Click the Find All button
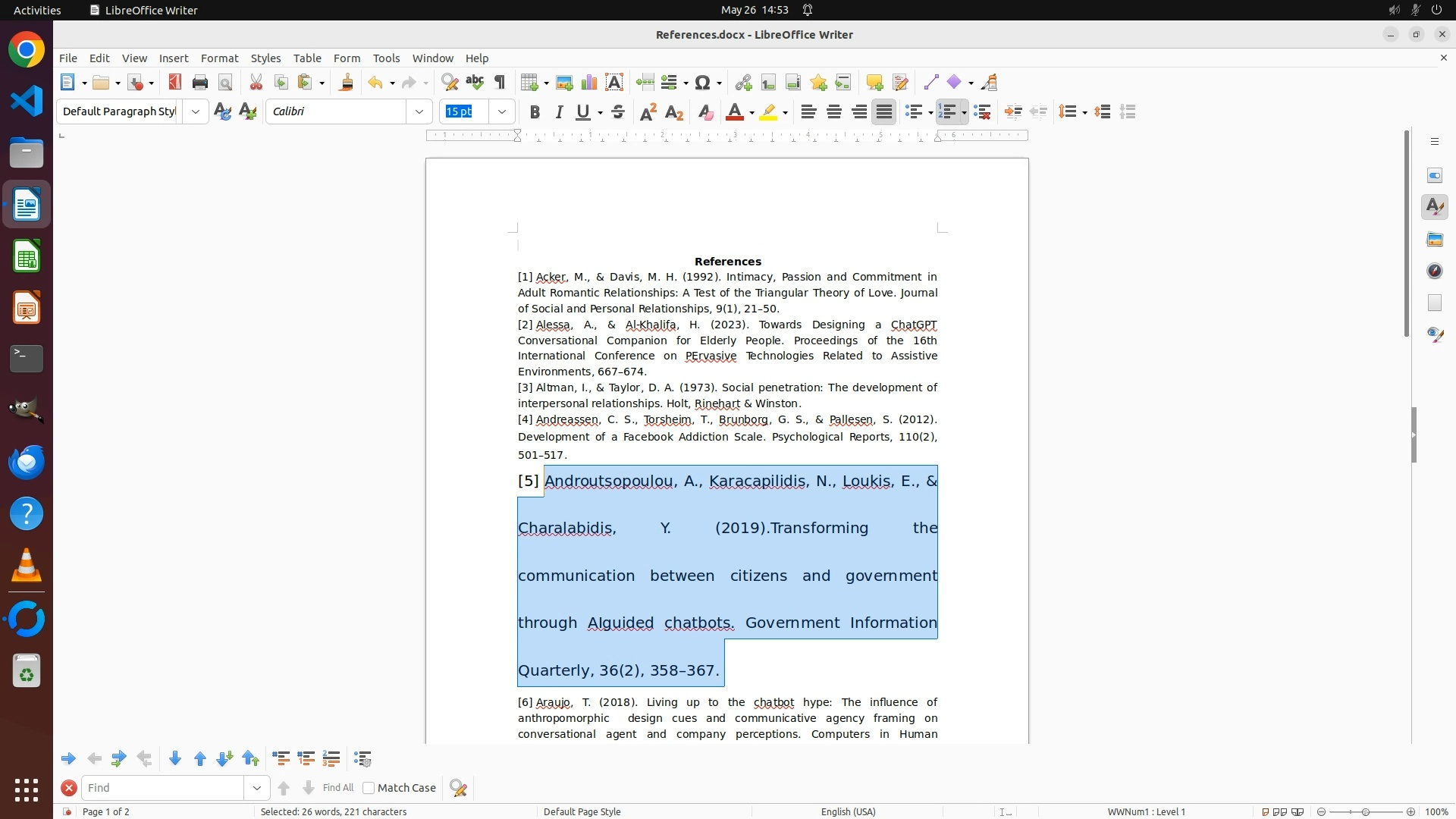The image size is (1456, 819). (x=337, y=788)
